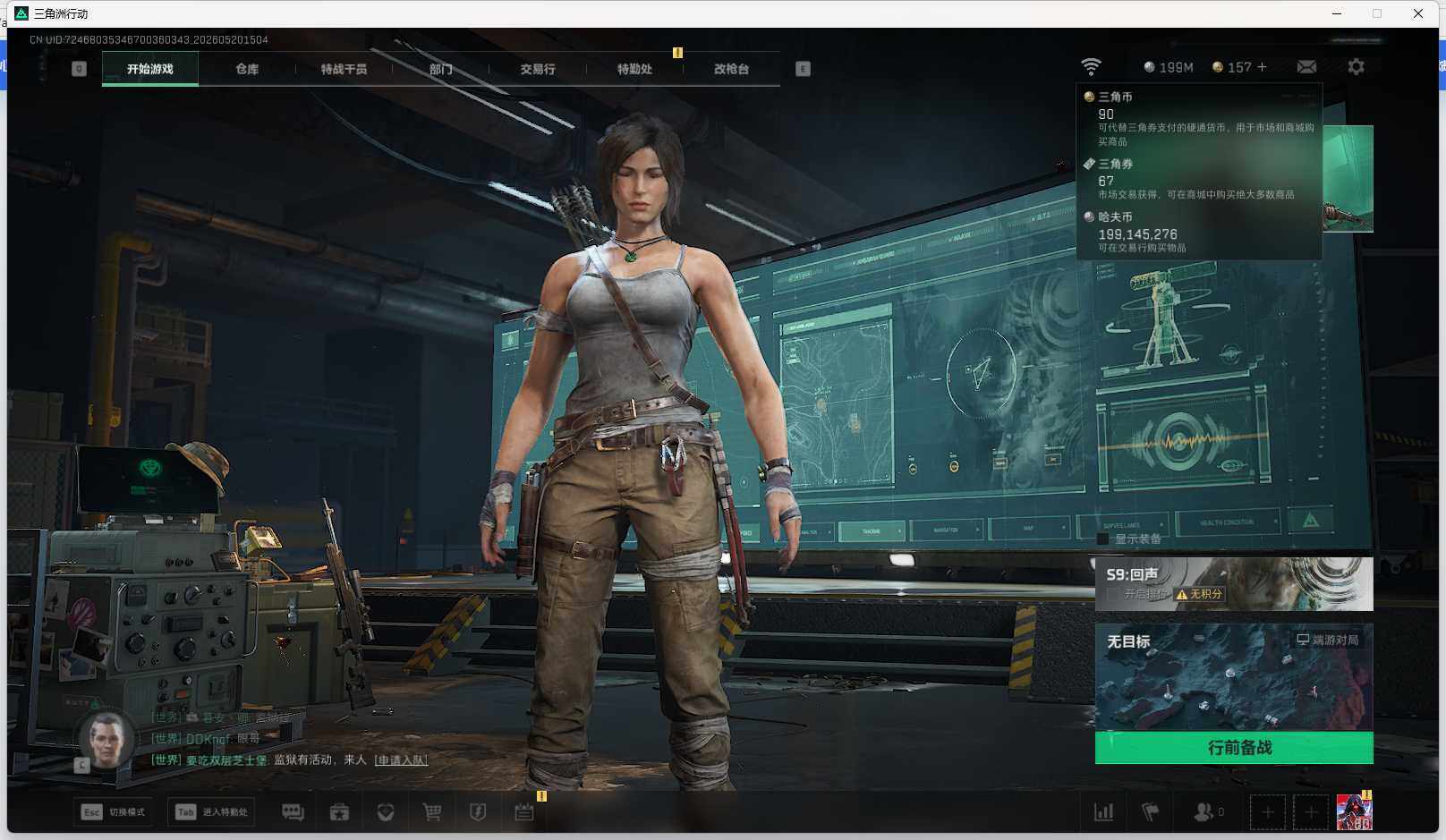Click the 无积分 warning badge
The height and width of the screenshot is (840, 1446).
1199,594
